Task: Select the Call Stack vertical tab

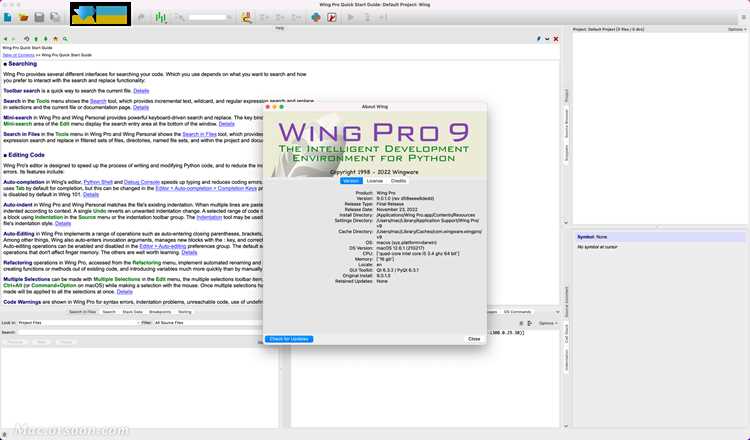Action: pyautogui.click(x=566, y=333)
